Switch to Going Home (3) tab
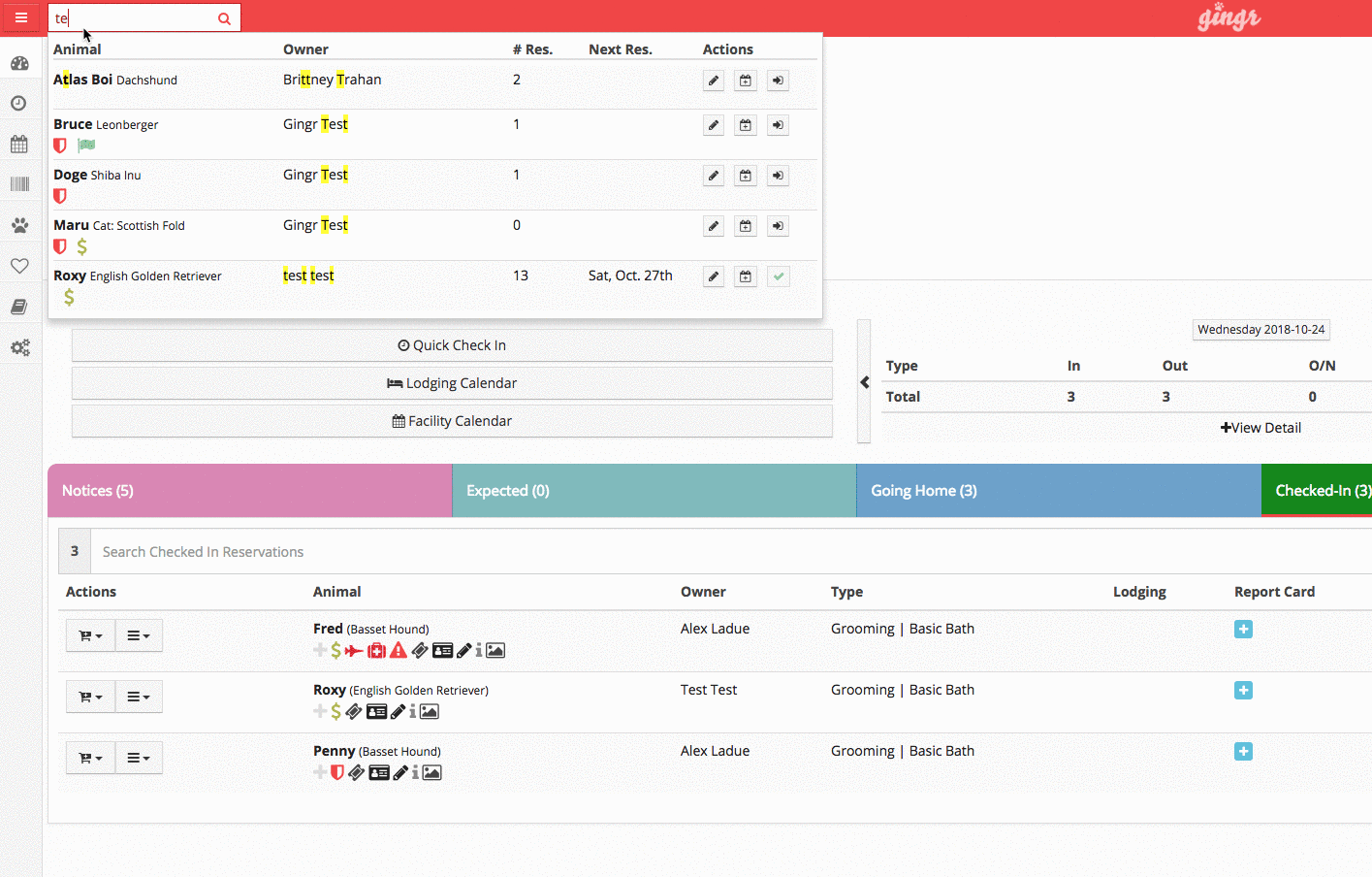The height and width of the screenshot is (877, 1372). [1059, 491]
